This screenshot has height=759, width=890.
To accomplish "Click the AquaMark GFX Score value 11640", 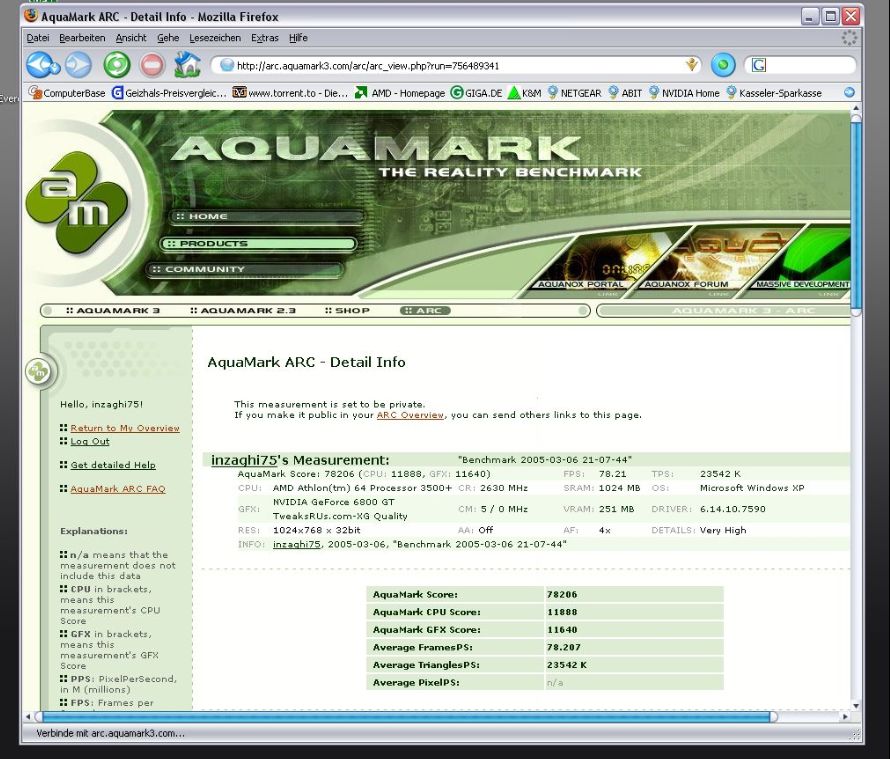I will [x=562, y=630].
